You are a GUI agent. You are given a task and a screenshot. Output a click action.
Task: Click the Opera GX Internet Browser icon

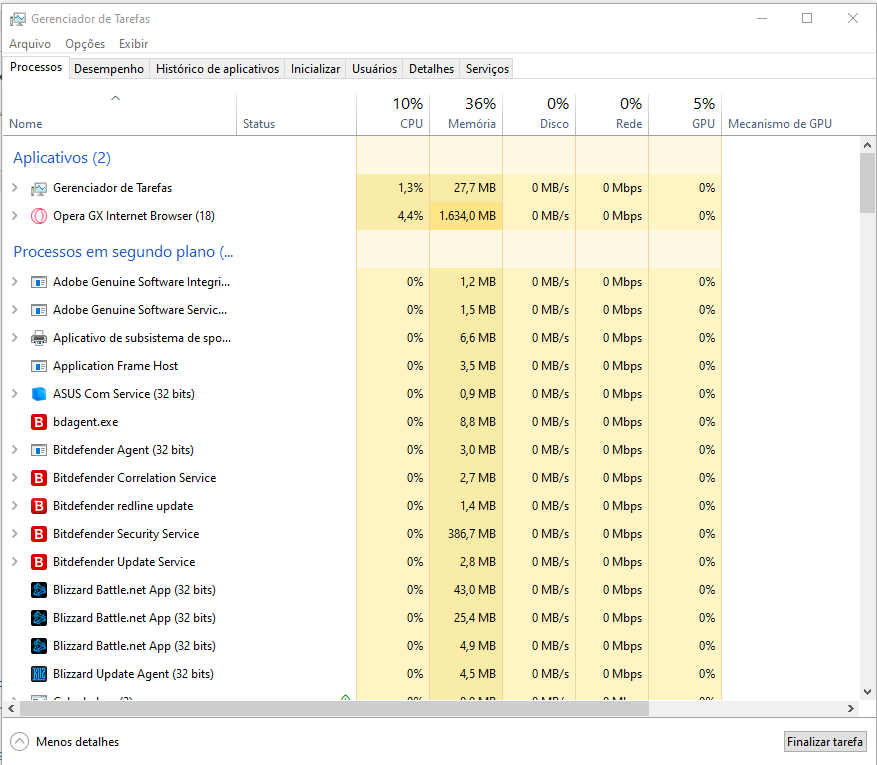pyautogui.click(x=39, y=216)
